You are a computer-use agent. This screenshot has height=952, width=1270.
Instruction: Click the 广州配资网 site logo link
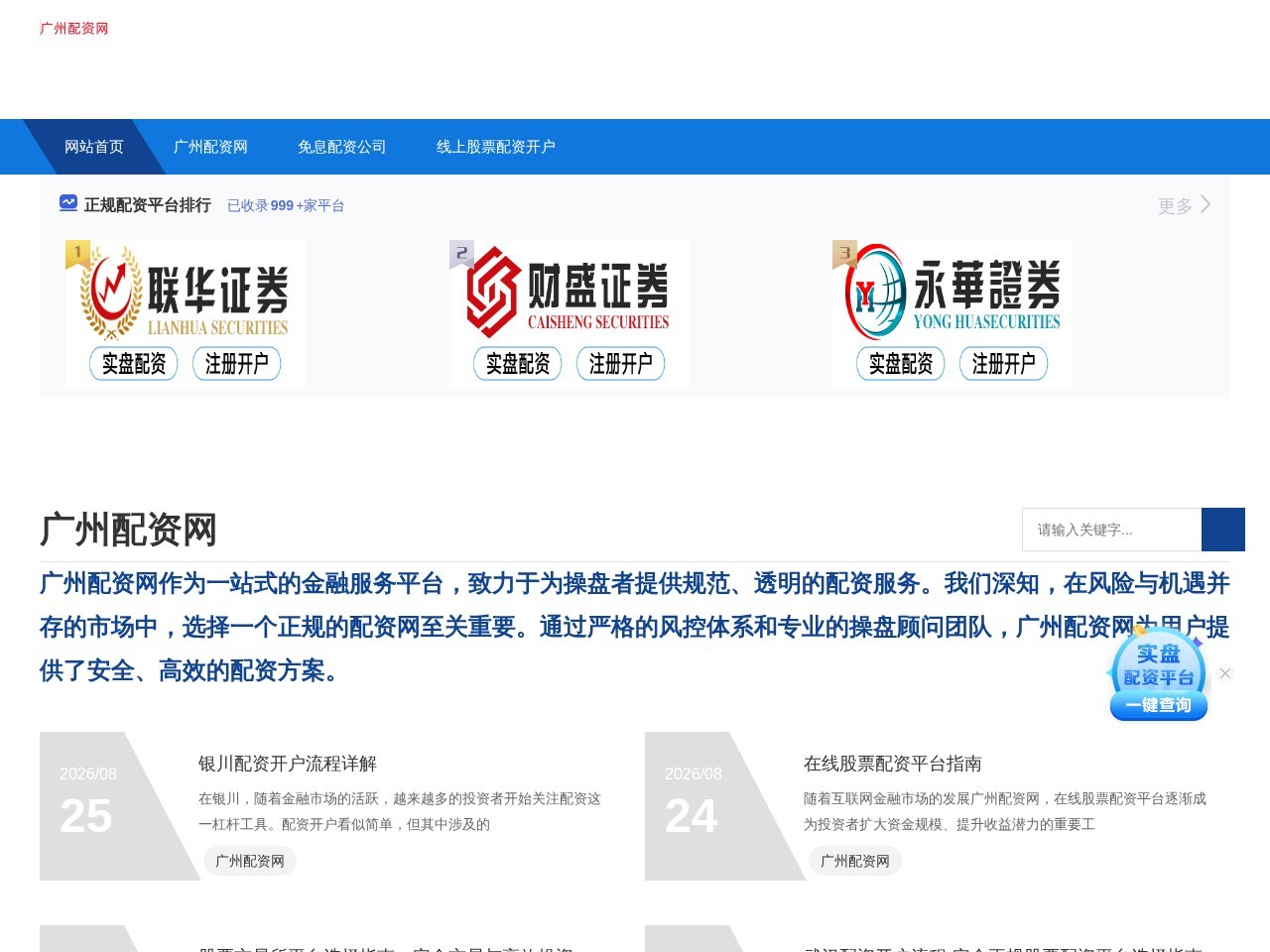click(x=74, y=28)
